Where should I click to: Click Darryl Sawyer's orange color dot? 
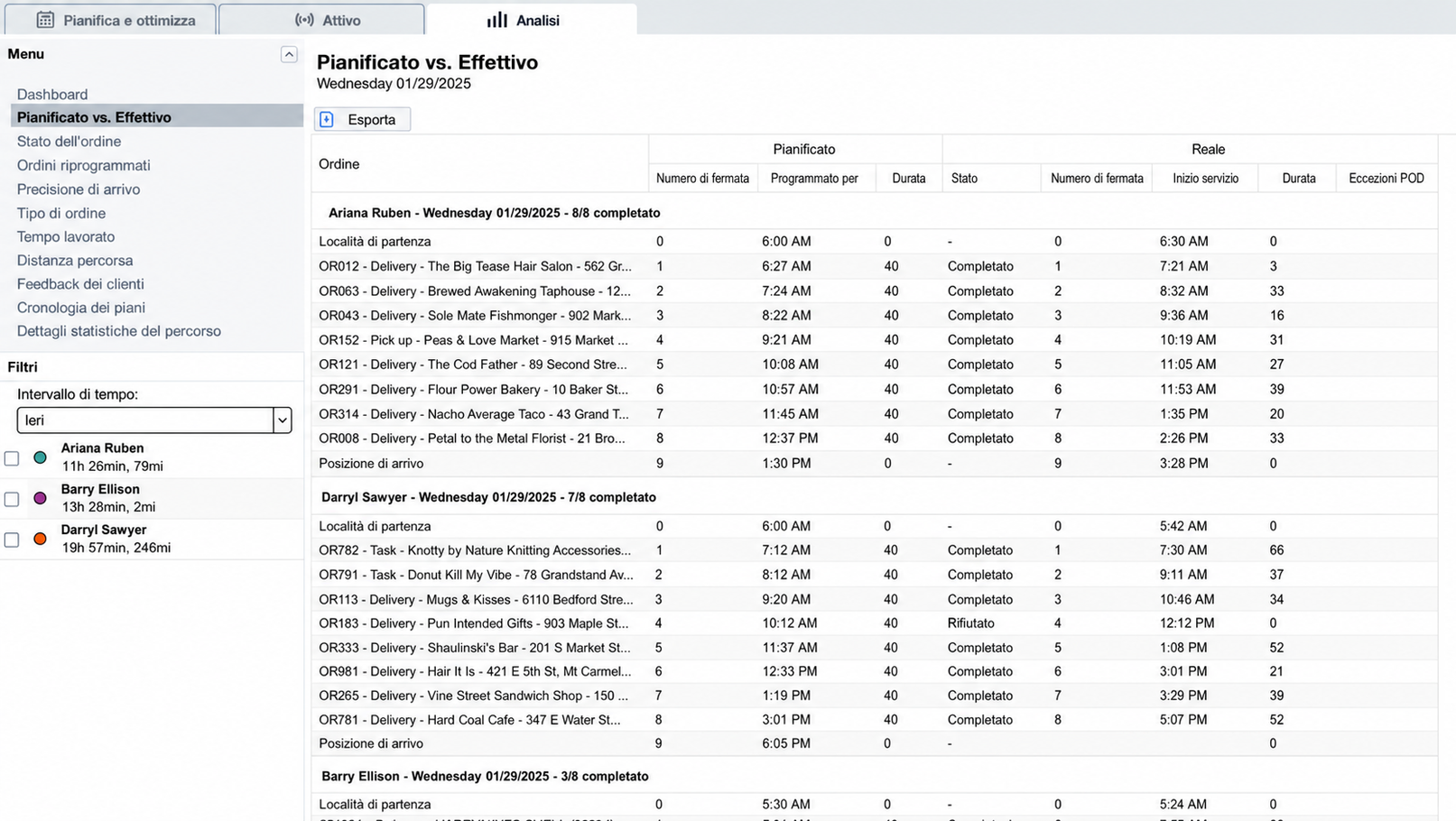point(40,539)
